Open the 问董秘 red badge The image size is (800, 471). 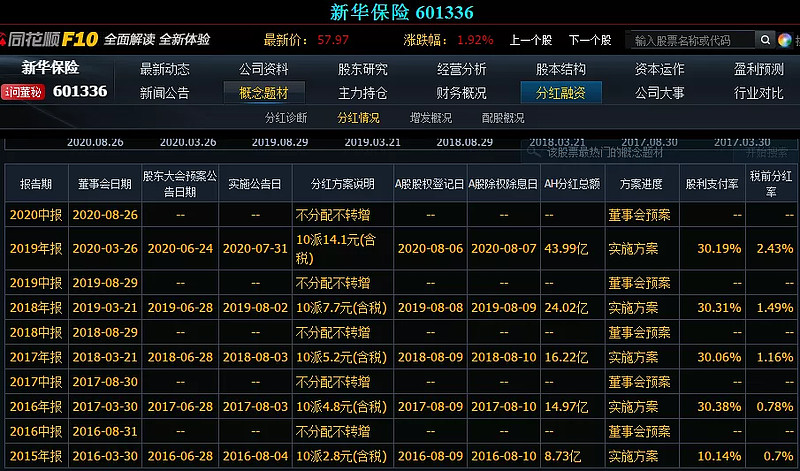[23, 92]
